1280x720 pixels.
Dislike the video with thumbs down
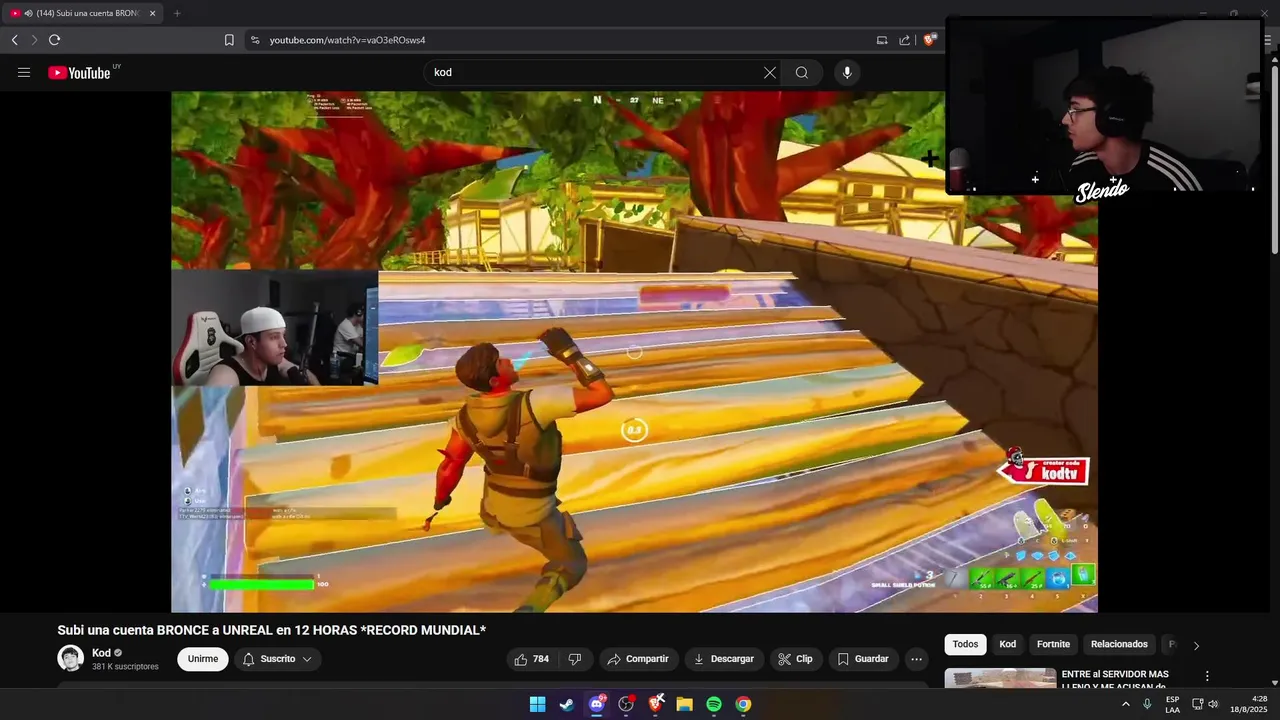point(575,659)
